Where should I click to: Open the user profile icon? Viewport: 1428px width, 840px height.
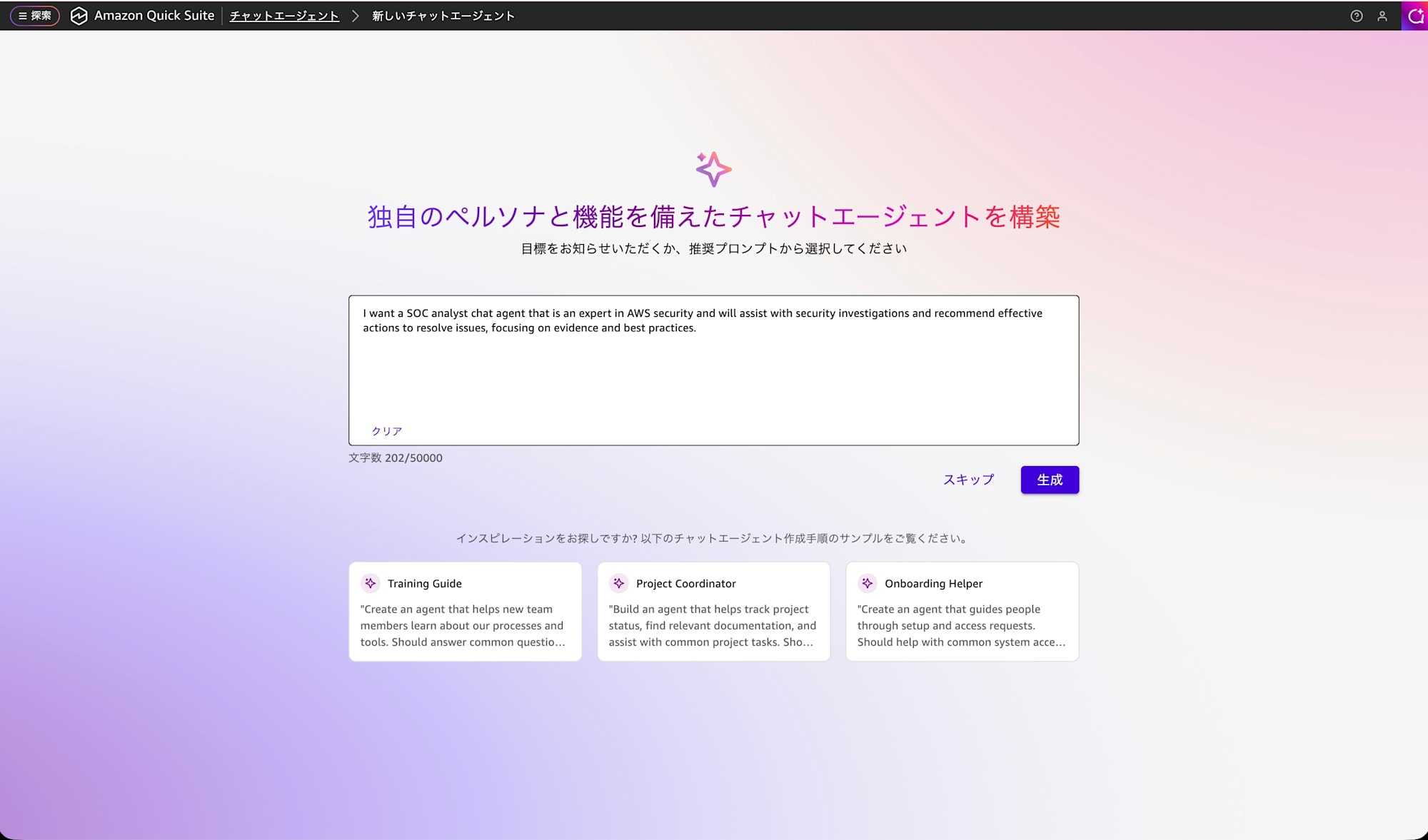point(1382,16)
